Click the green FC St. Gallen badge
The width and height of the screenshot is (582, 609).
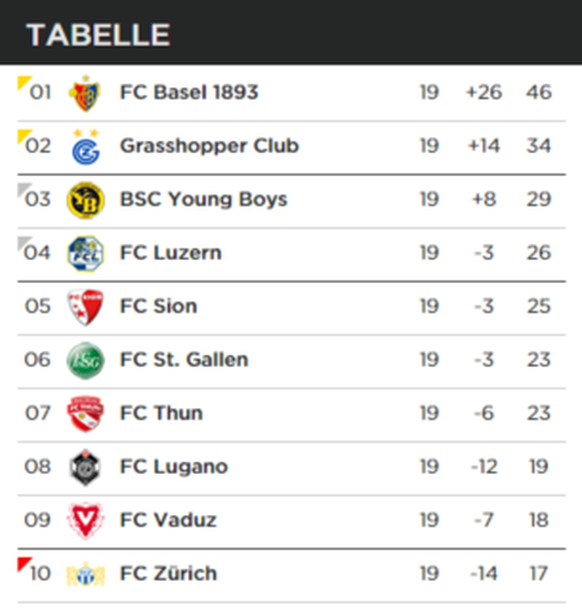click(85, 360)
